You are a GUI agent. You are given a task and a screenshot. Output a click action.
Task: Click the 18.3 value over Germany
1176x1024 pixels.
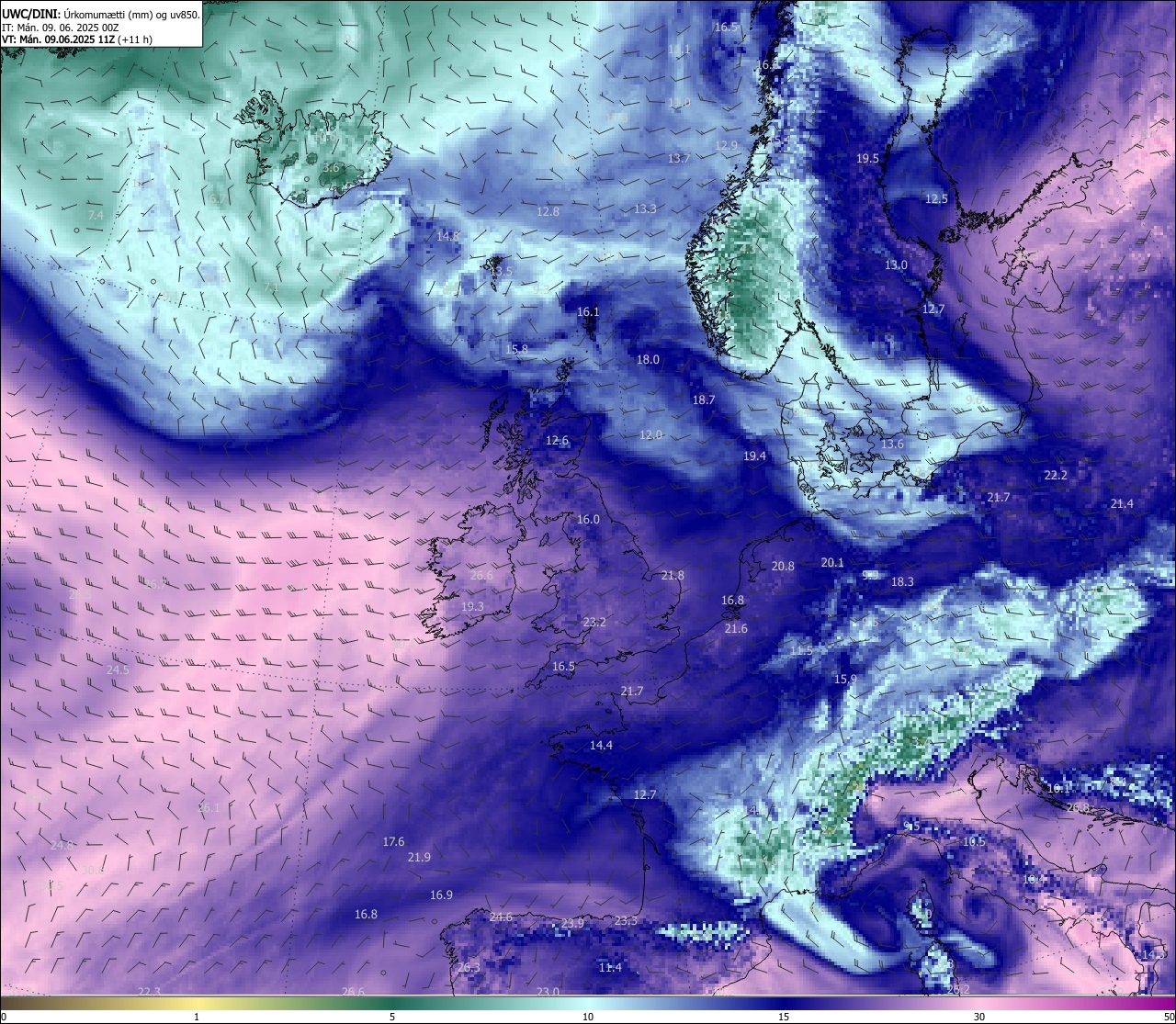[x=902, y=582]
